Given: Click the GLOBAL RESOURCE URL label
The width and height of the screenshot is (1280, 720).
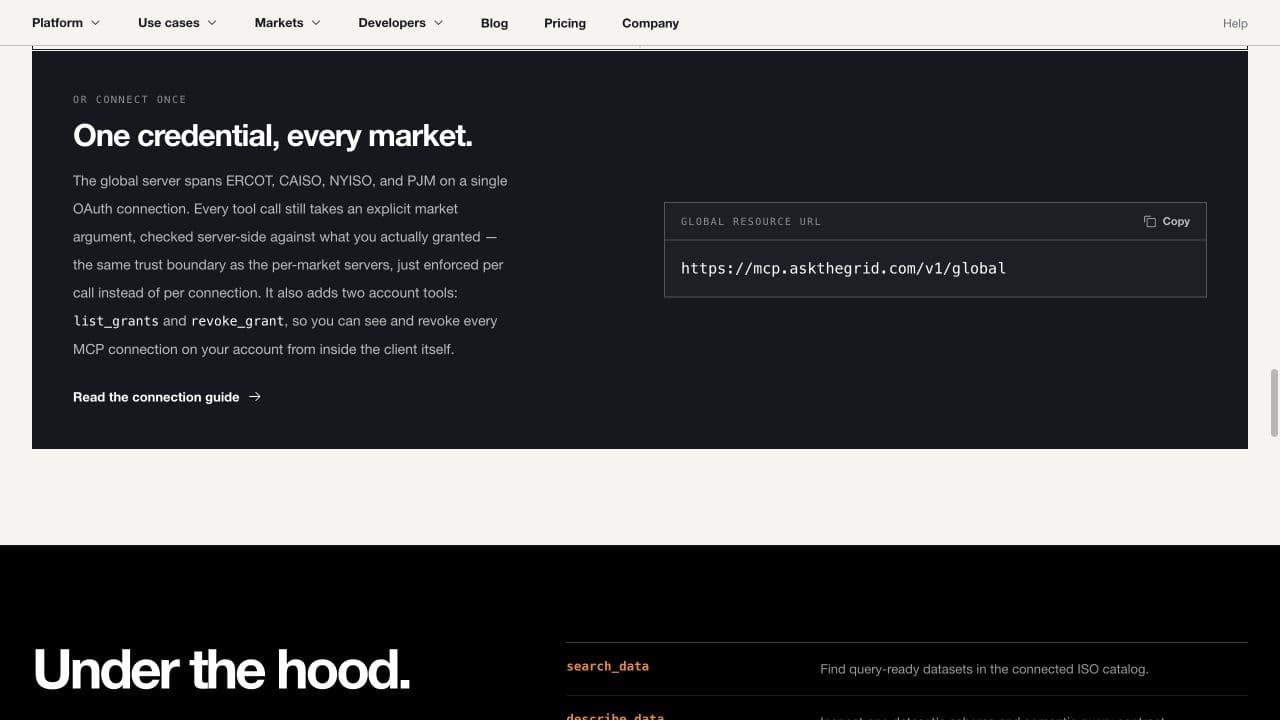Looking at the screenshot, I should pyautogui.click(x=751, y=221).
